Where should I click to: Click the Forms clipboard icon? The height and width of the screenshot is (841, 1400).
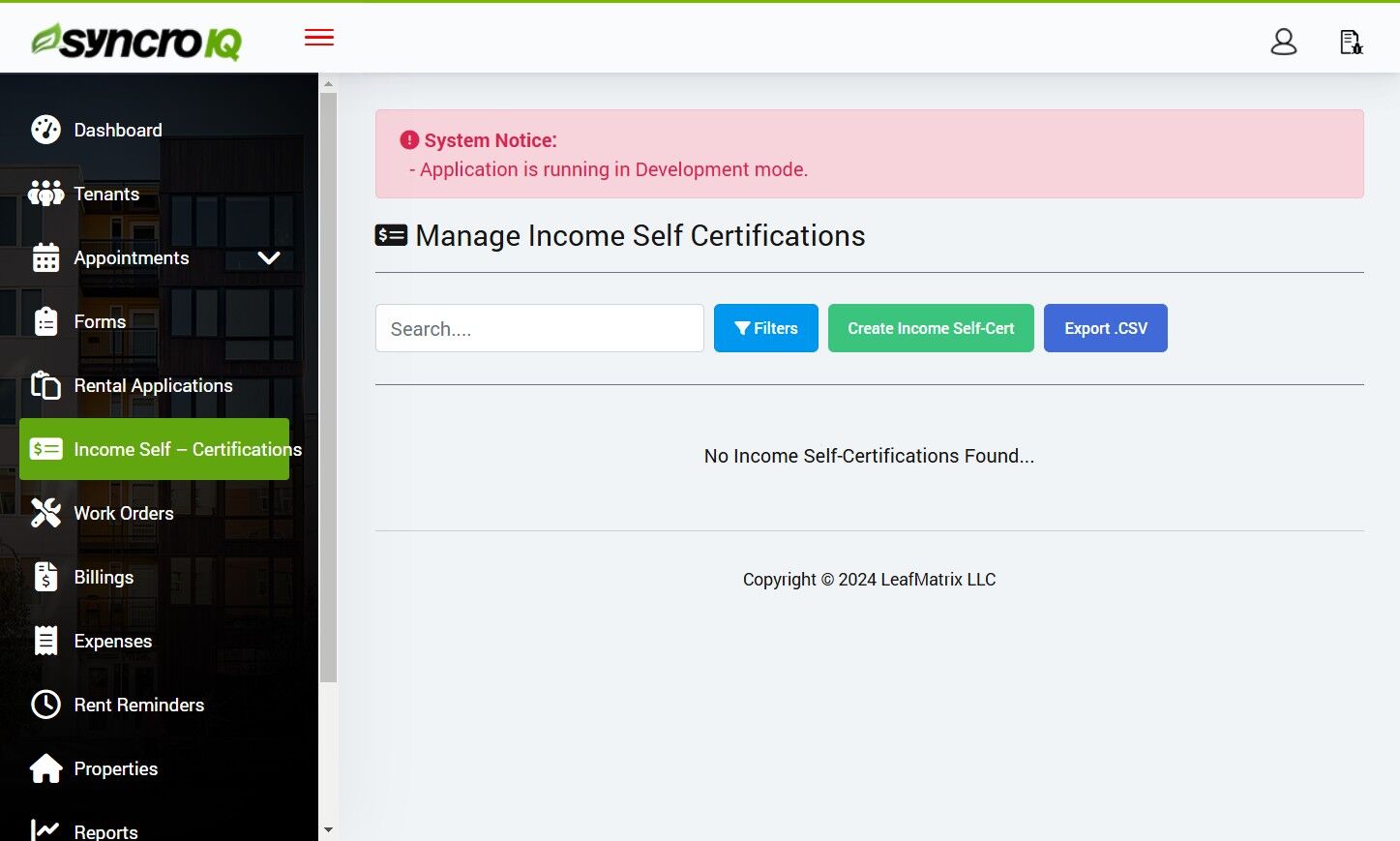pyautogui.click(x=45, y=321)
